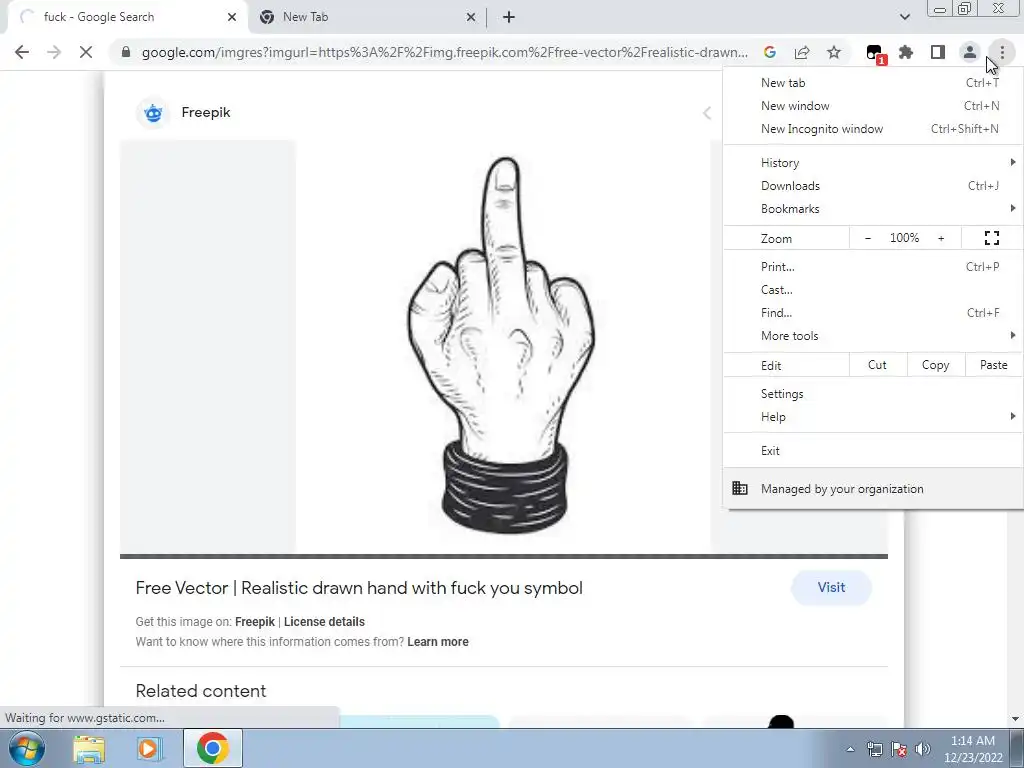Click the Freepik robot logo icon
This screenshot has width=1024, height=768.
153,112
